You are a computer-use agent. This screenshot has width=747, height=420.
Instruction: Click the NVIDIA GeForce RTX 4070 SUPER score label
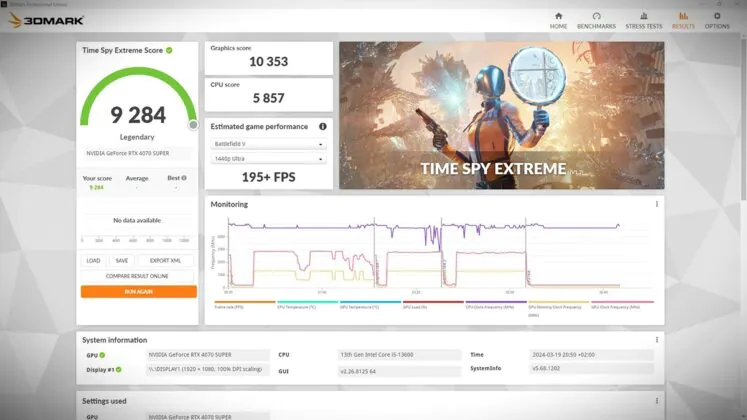click(x=128, y=153)
